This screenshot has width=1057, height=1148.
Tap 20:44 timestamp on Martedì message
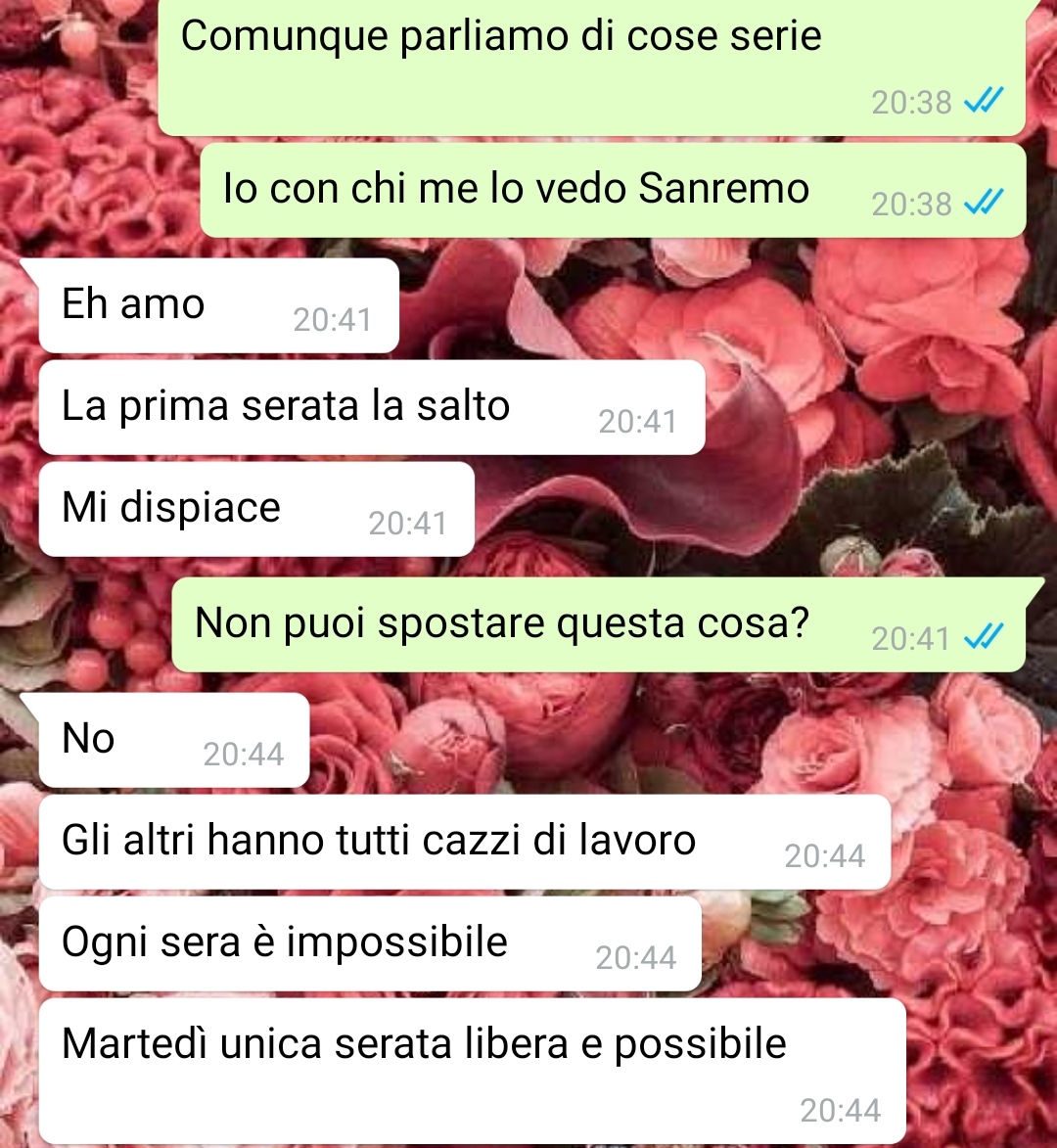point(841,1111)
